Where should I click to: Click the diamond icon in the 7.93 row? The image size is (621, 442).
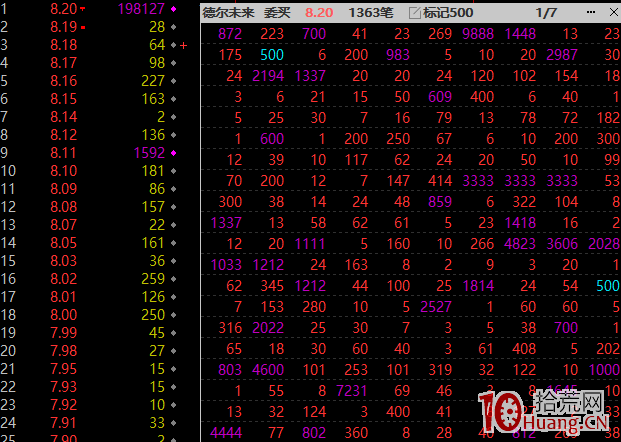[x=173, y=387]
